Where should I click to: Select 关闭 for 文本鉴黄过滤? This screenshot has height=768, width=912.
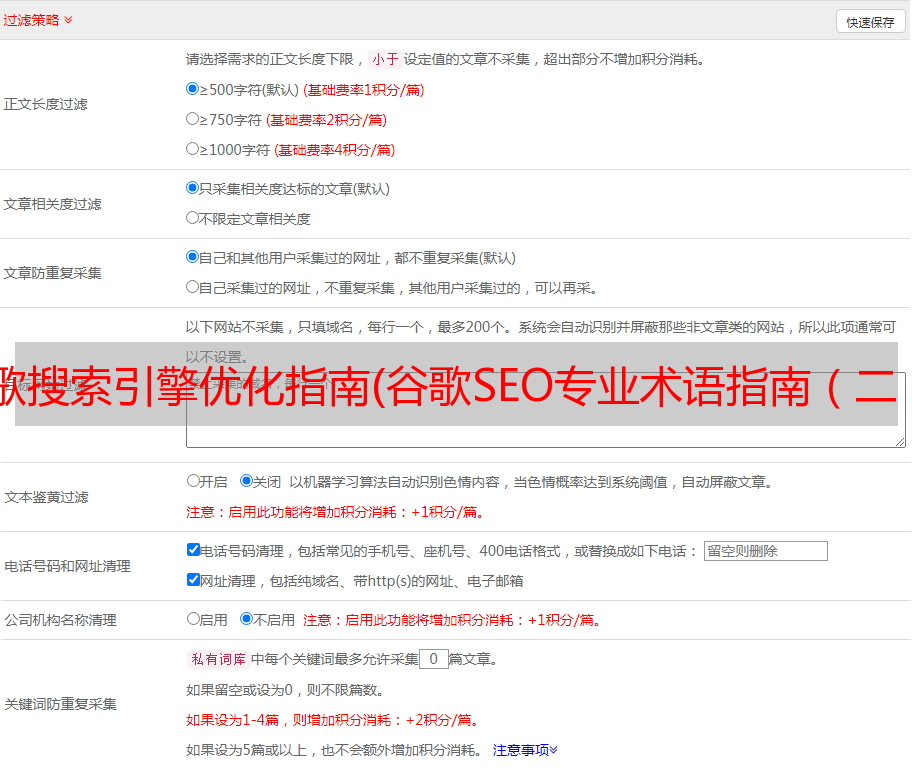click(246, 481)
